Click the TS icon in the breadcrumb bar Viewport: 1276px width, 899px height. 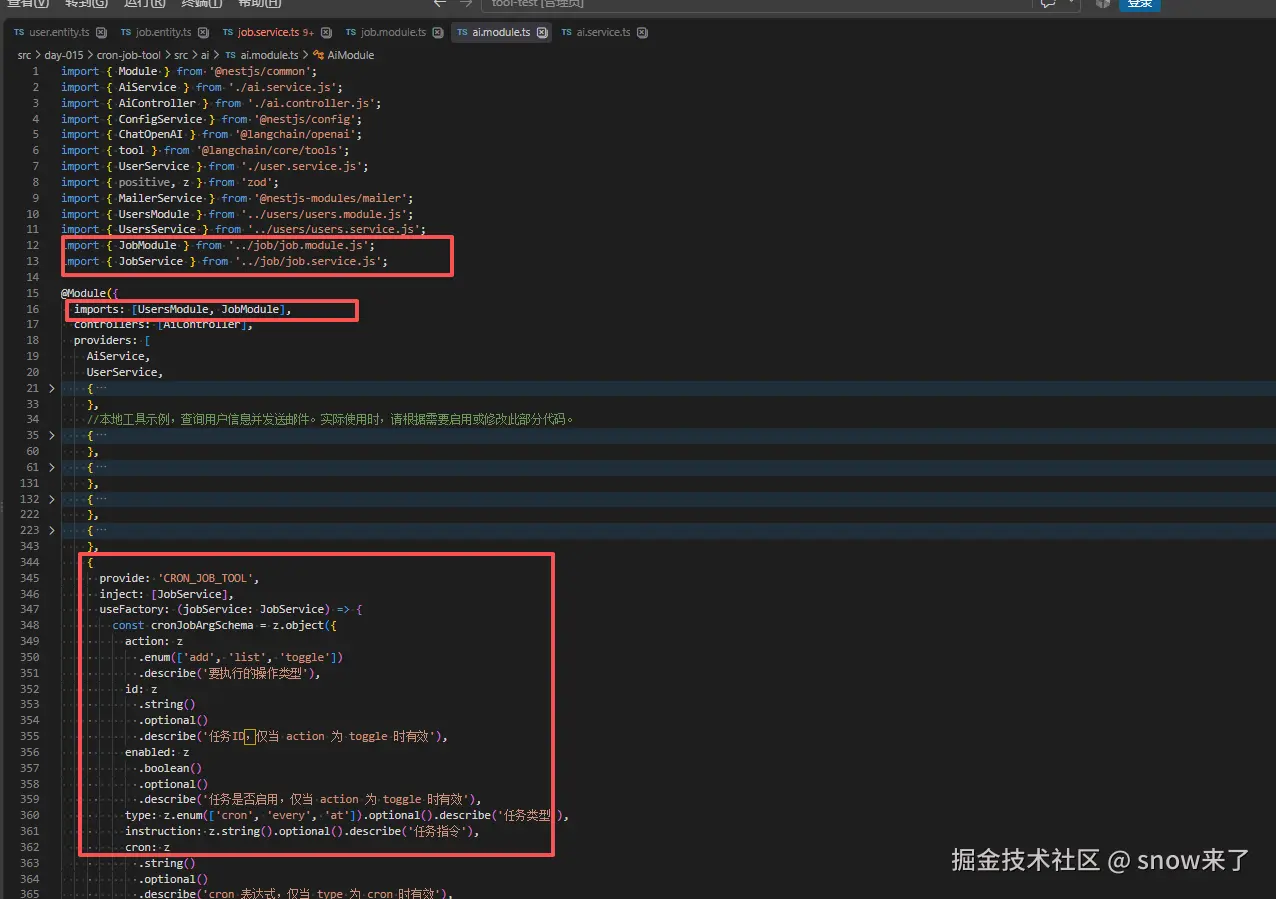click(x=231, y=55)
